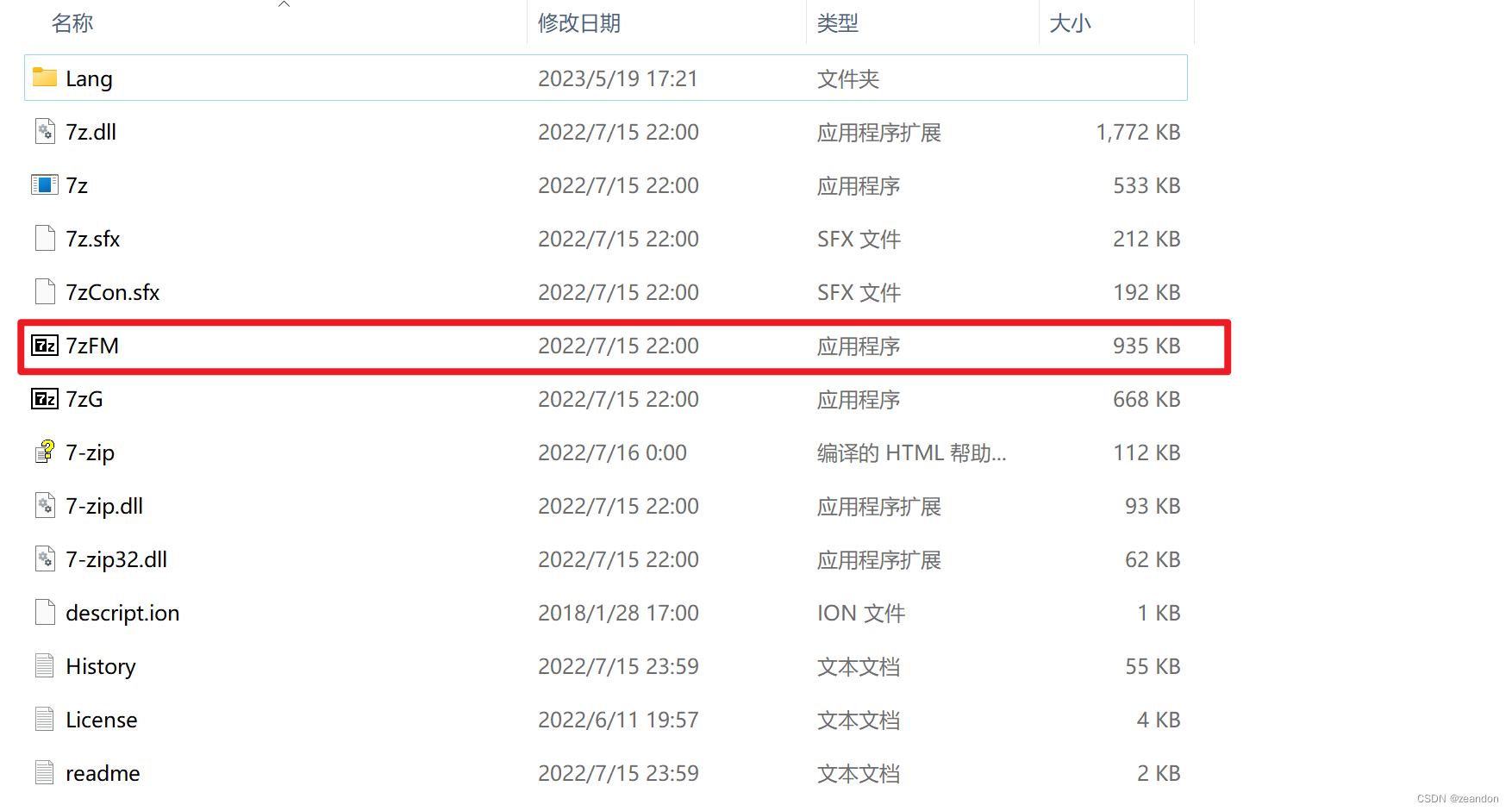The image size is (1512, 811).
Task: Select the 7-zip.dll file name
Action: point(104,507)
